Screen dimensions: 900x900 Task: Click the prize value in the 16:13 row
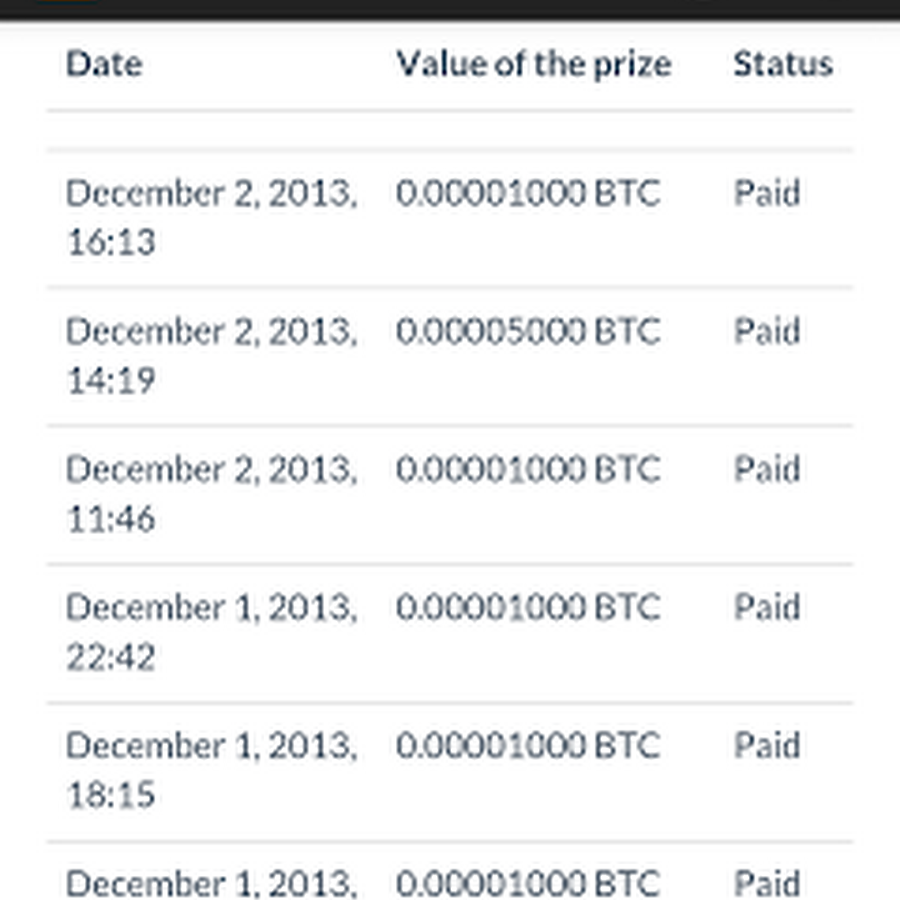click(x=528, y=193)
